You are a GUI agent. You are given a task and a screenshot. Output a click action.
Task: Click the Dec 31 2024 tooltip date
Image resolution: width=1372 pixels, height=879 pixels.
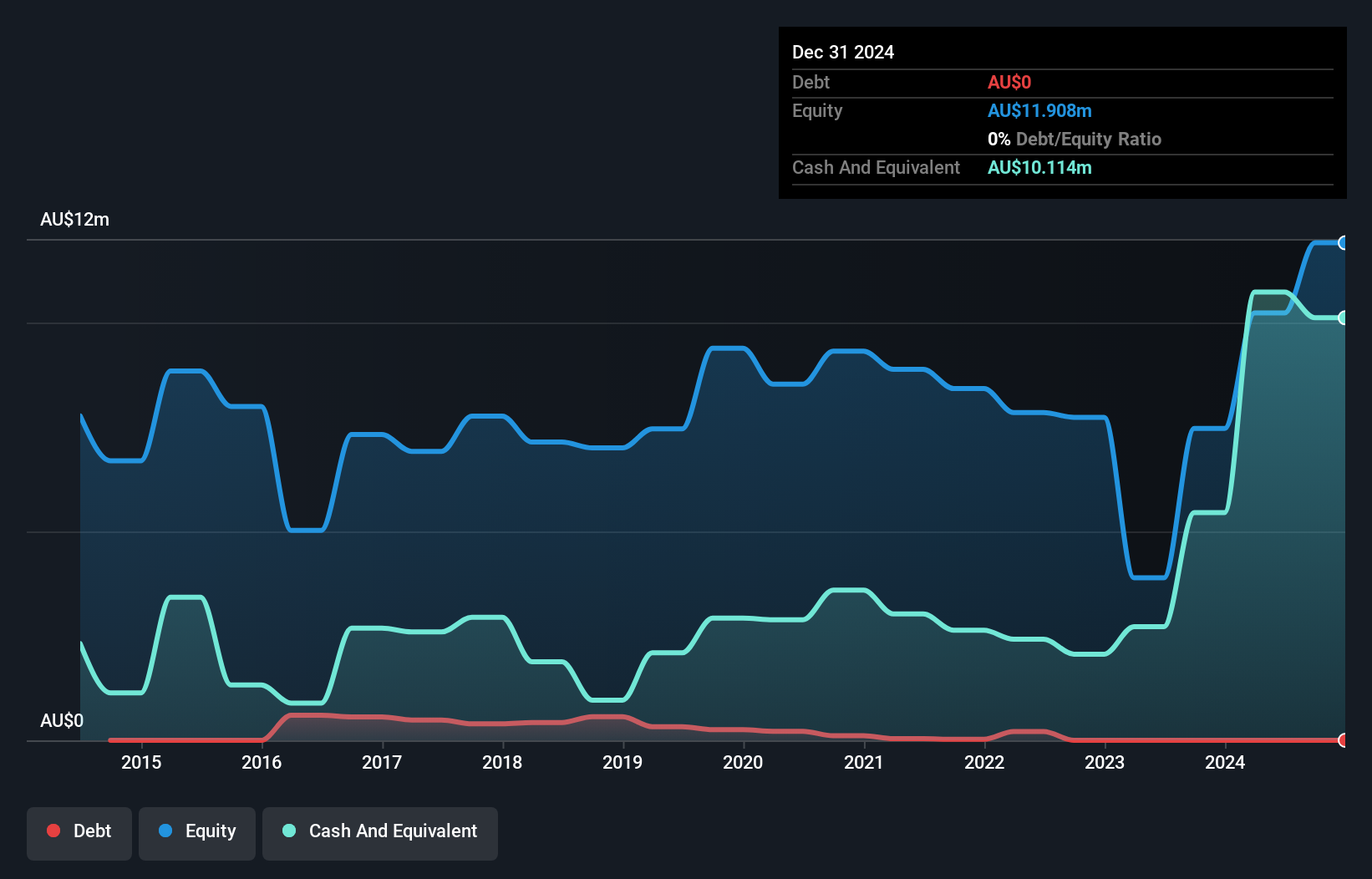(843, 52)
